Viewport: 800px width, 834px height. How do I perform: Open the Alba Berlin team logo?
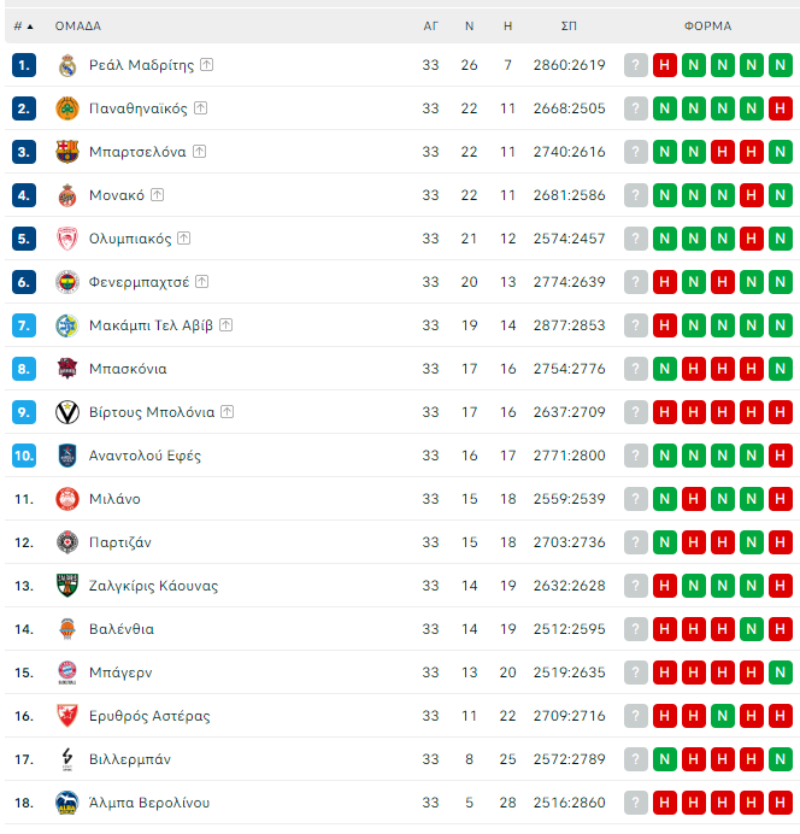coord(67,803)
